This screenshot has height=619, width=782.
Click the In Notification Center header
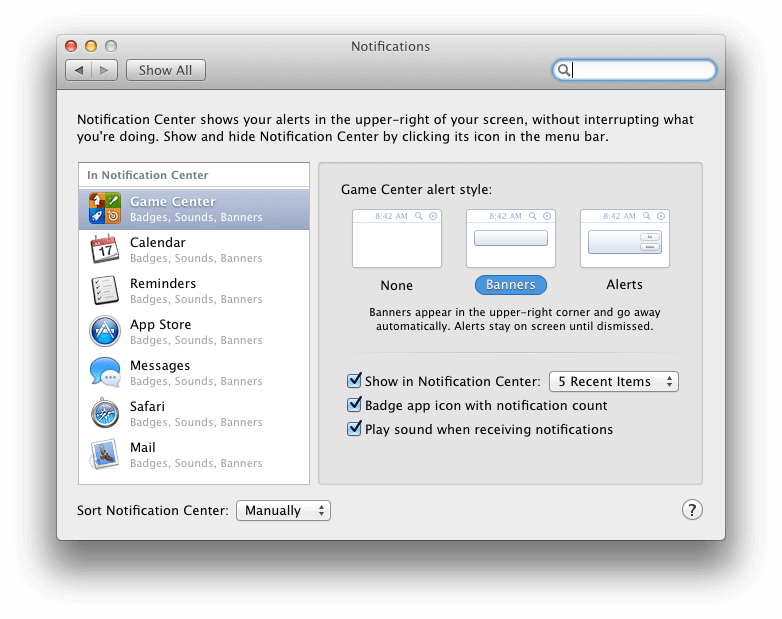(148, 175)
